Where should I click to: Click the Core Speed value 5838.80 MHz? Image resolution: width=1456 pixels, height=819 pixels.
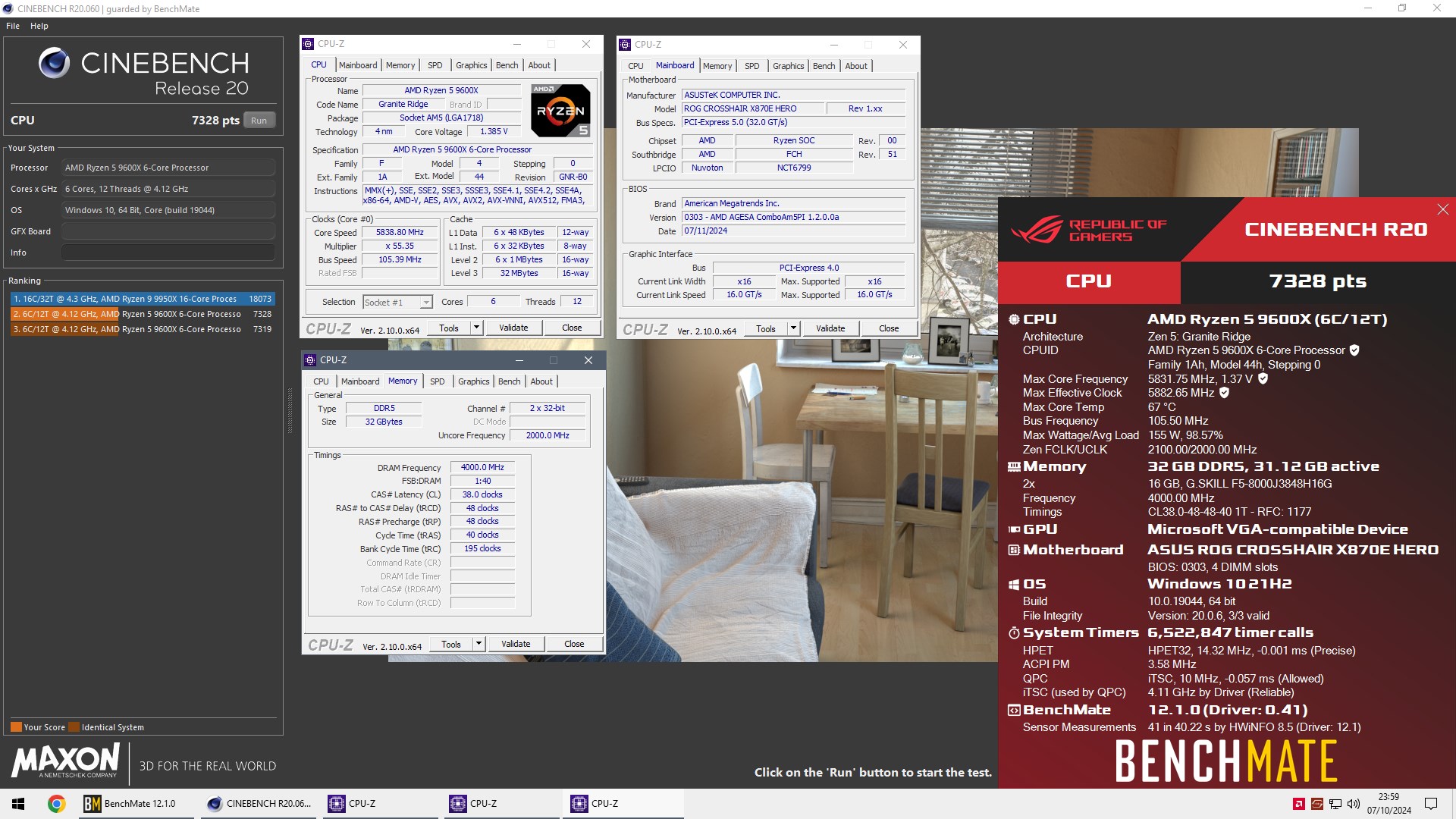tap(400, 233)
